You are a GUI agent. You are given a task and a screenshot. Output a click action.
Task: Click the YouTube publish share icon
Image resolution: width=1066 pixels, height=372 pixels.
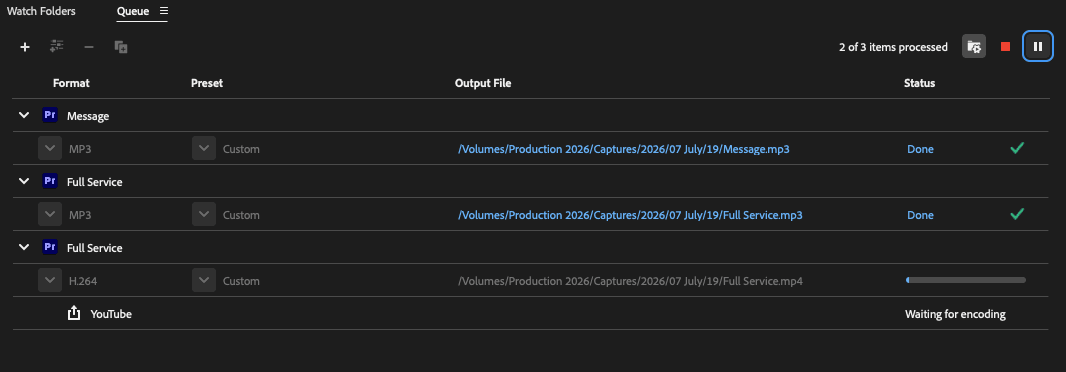coord(74,313)
